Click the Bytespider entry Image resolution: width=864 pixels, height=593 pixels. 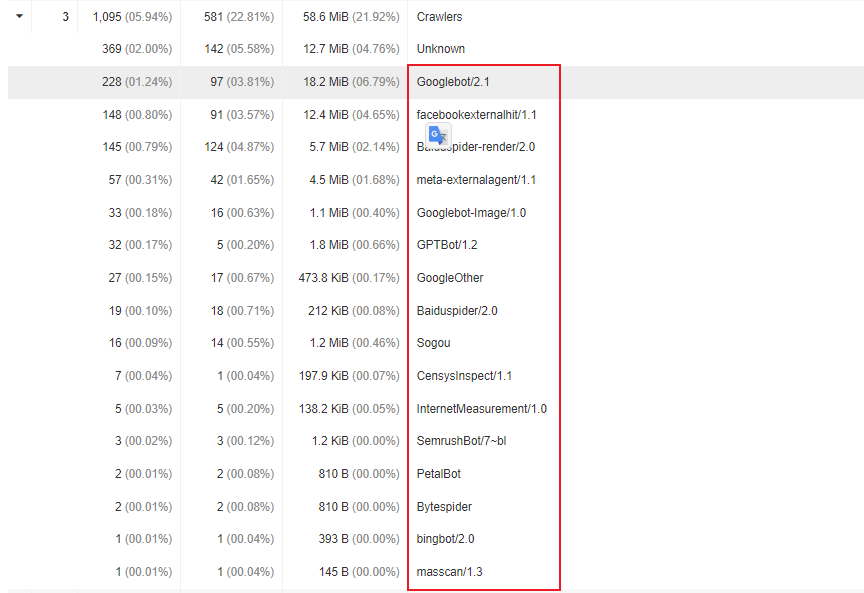[x=444, y=507]
